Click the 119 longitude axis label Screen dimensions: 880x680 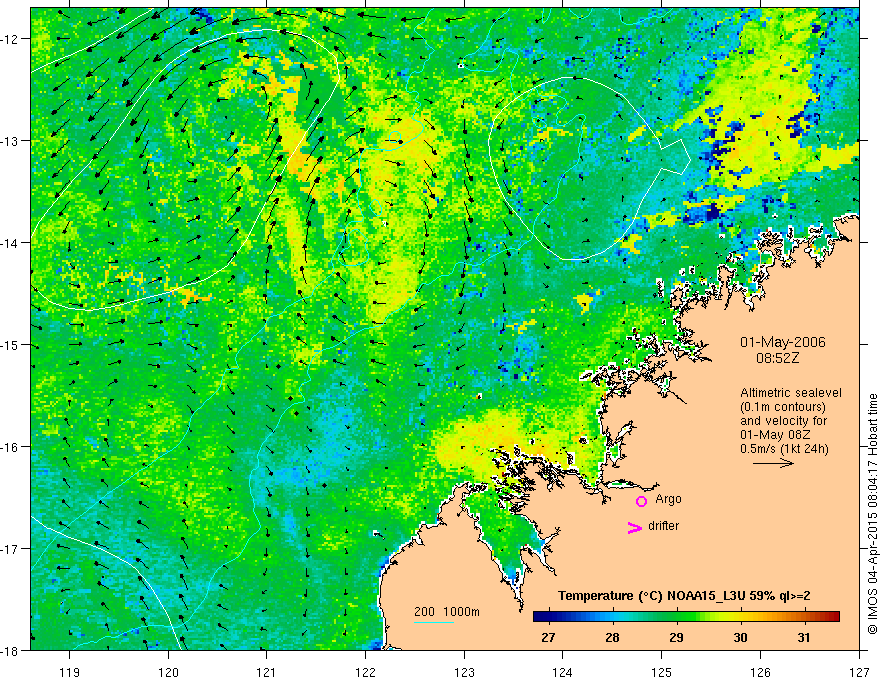(x=70, y=672)
